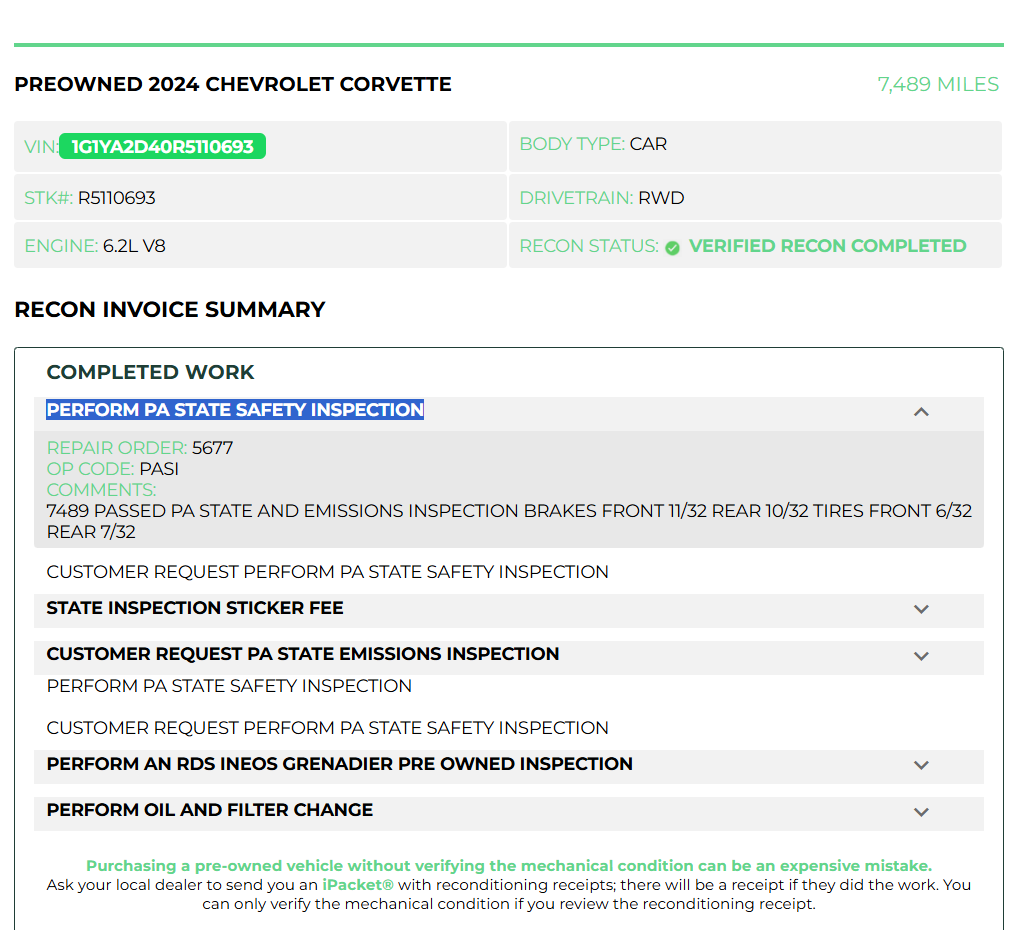This screenshot has height=930, width=1019.
Task: Click the repair order number 5677
Action: point(213,448)
